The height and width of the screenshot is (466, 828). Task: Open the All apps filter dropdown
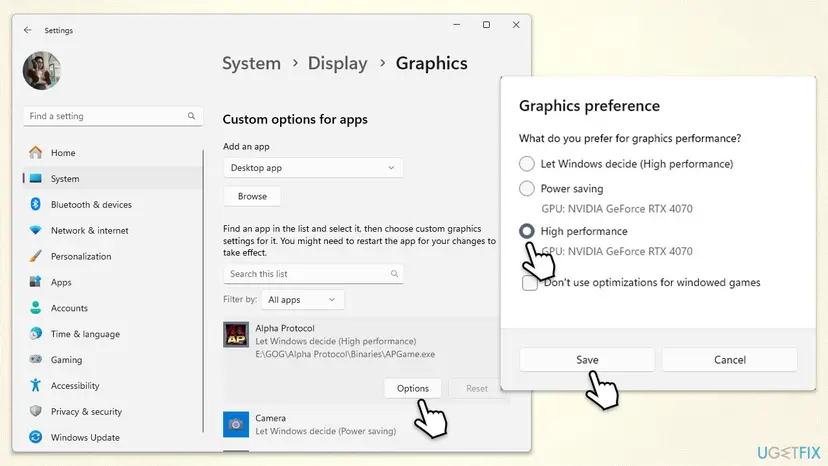[x=303, y=300]
